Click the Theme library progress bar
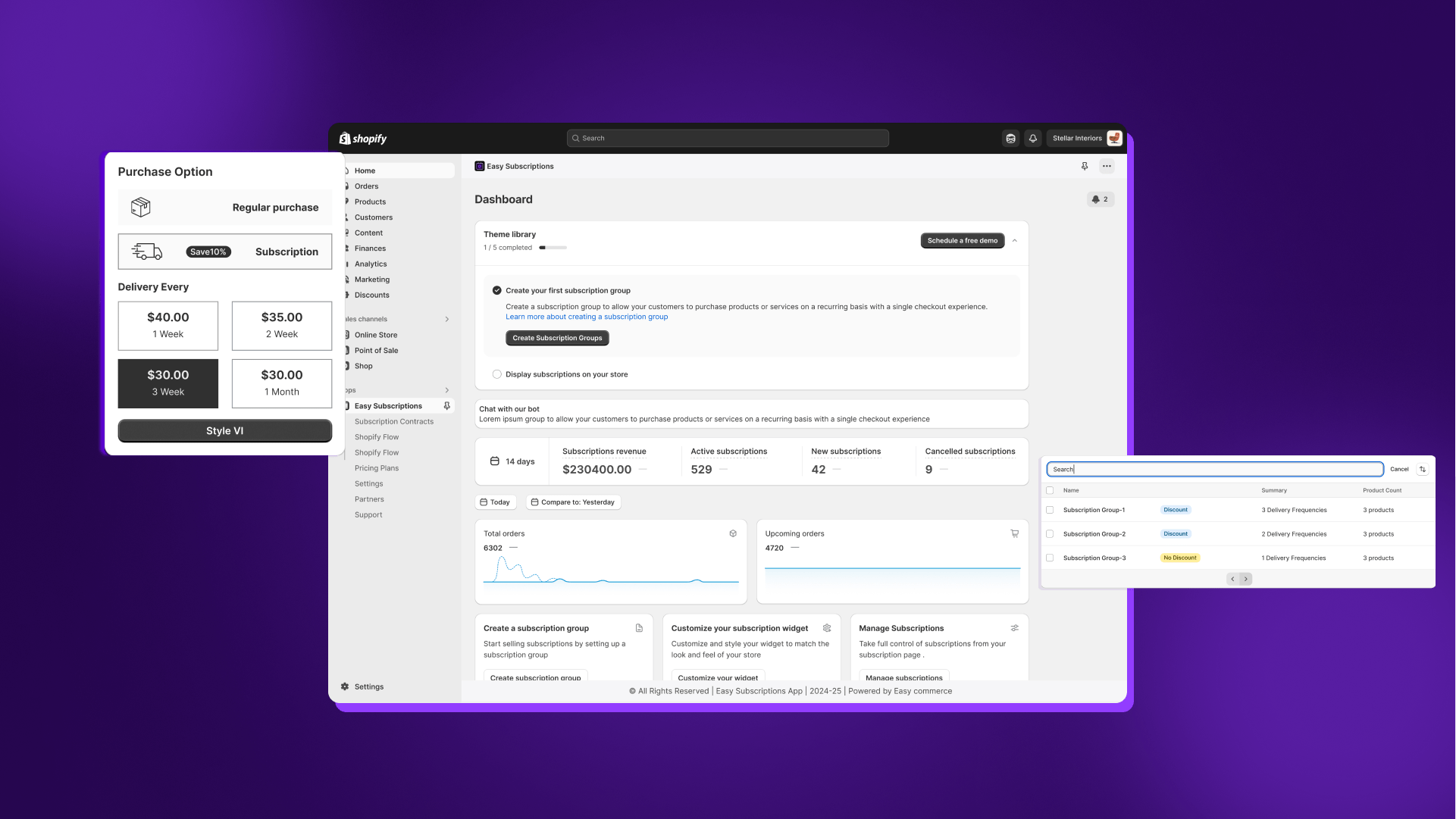 (553, 248)
